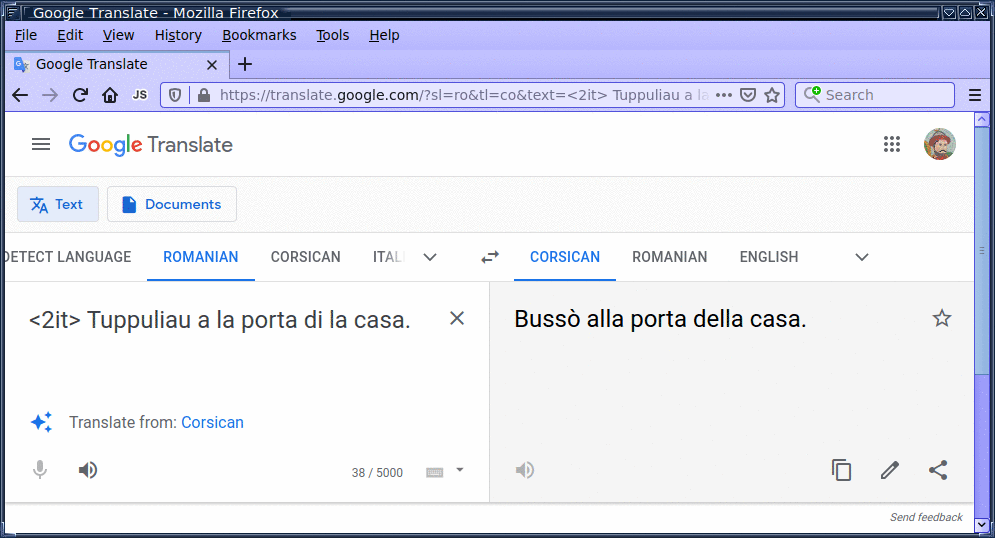This screenshot has width=995, height=538.
Task: Click scrollbar up arrow
Action: click(982, 119)
